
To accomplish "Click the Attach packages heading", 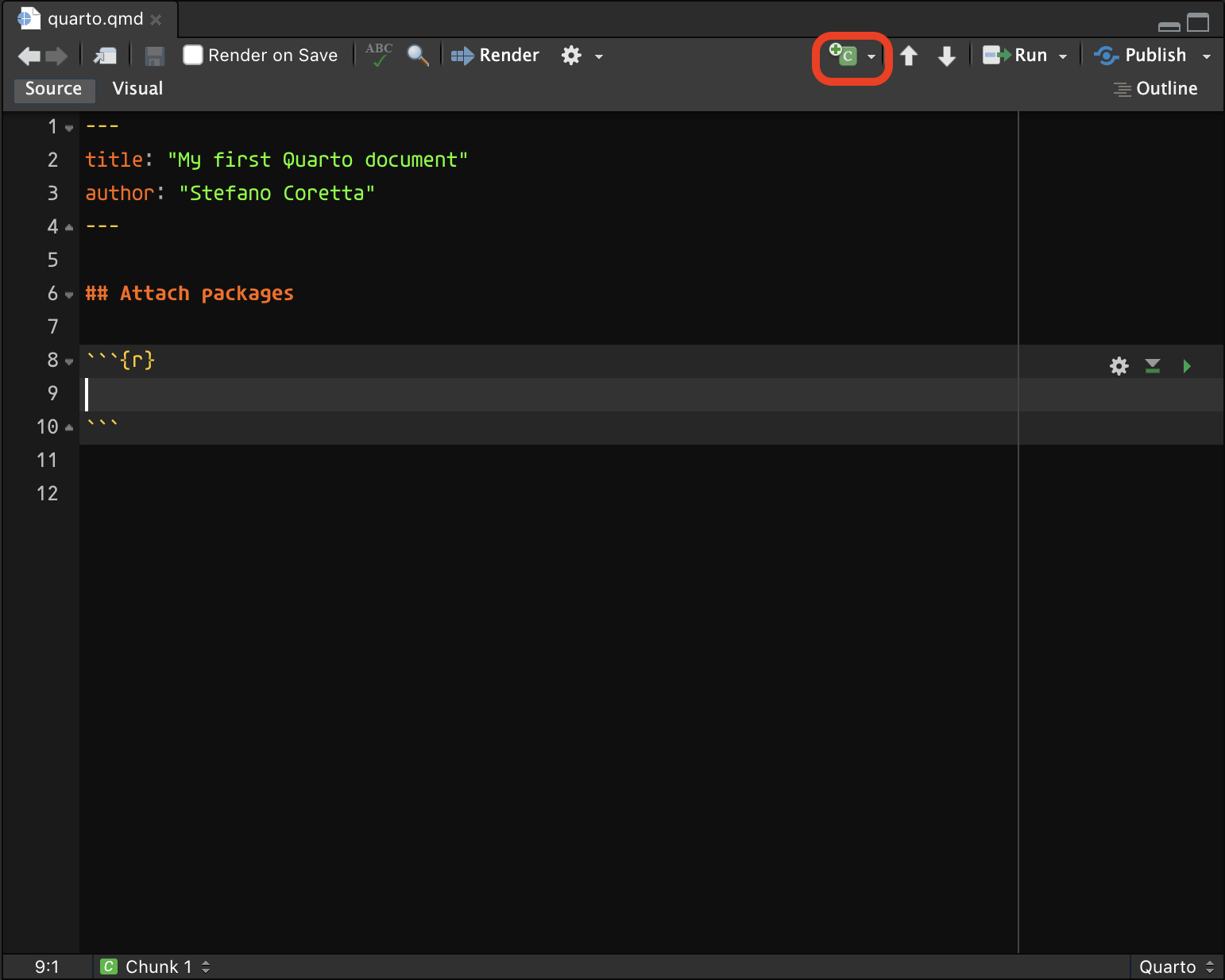I will pos(189,293).
